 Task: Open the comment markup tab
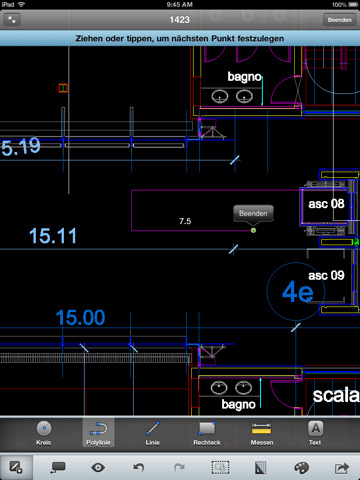click(58, 468)
